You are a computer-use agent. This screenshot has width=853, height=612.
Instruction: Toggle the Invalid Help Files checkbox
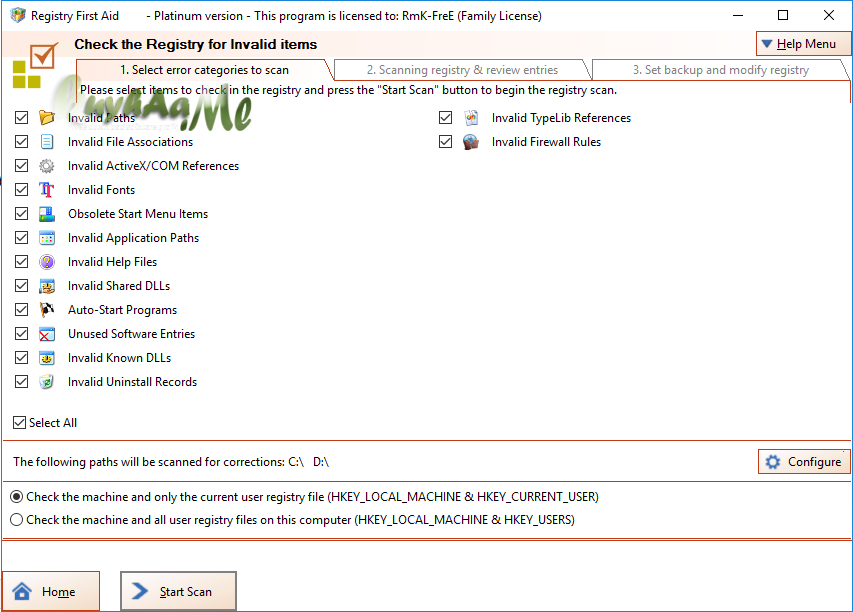coord(21,262)
